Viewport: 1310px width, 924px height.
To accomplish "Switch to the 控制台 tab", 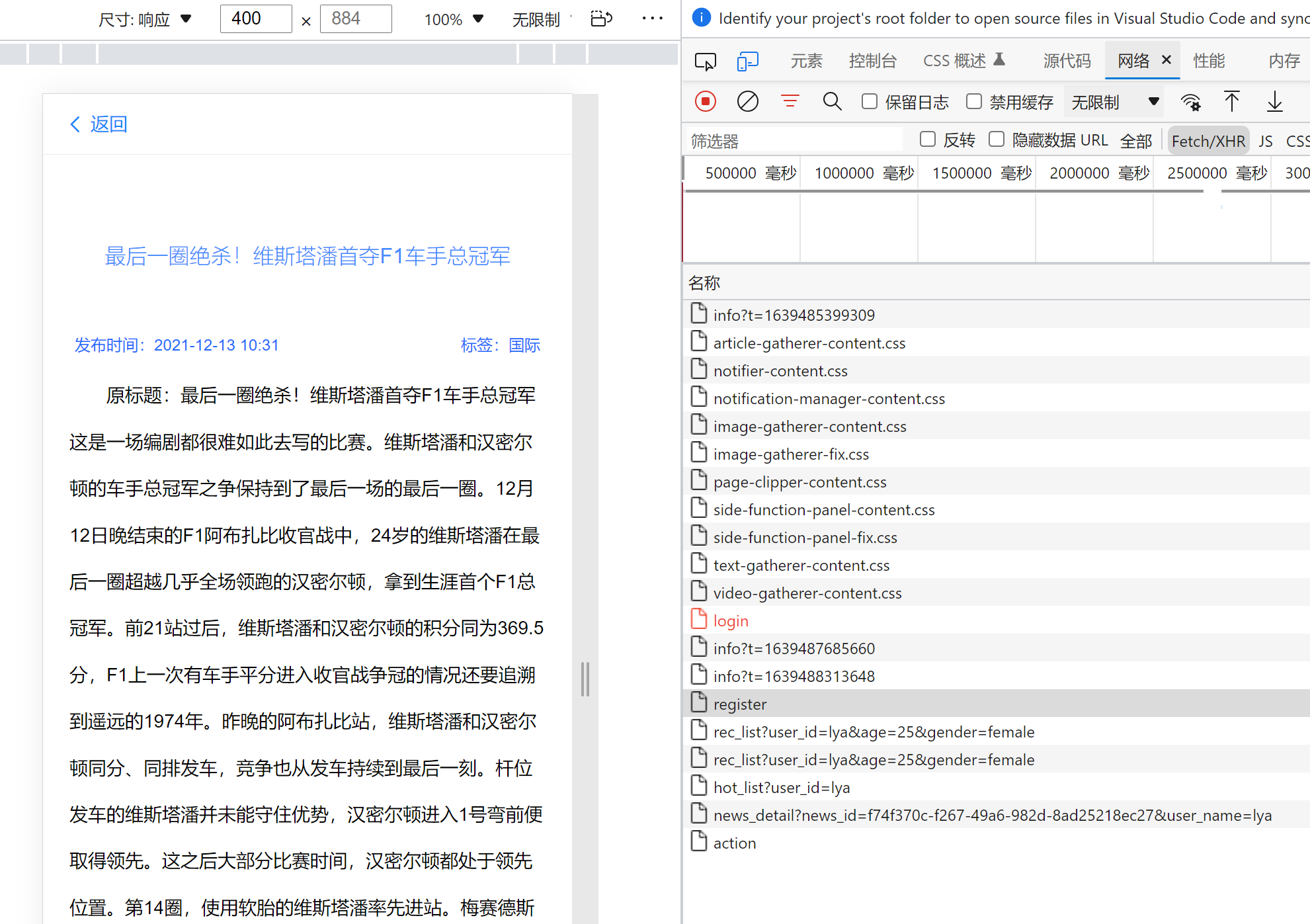I will [872, 62].
